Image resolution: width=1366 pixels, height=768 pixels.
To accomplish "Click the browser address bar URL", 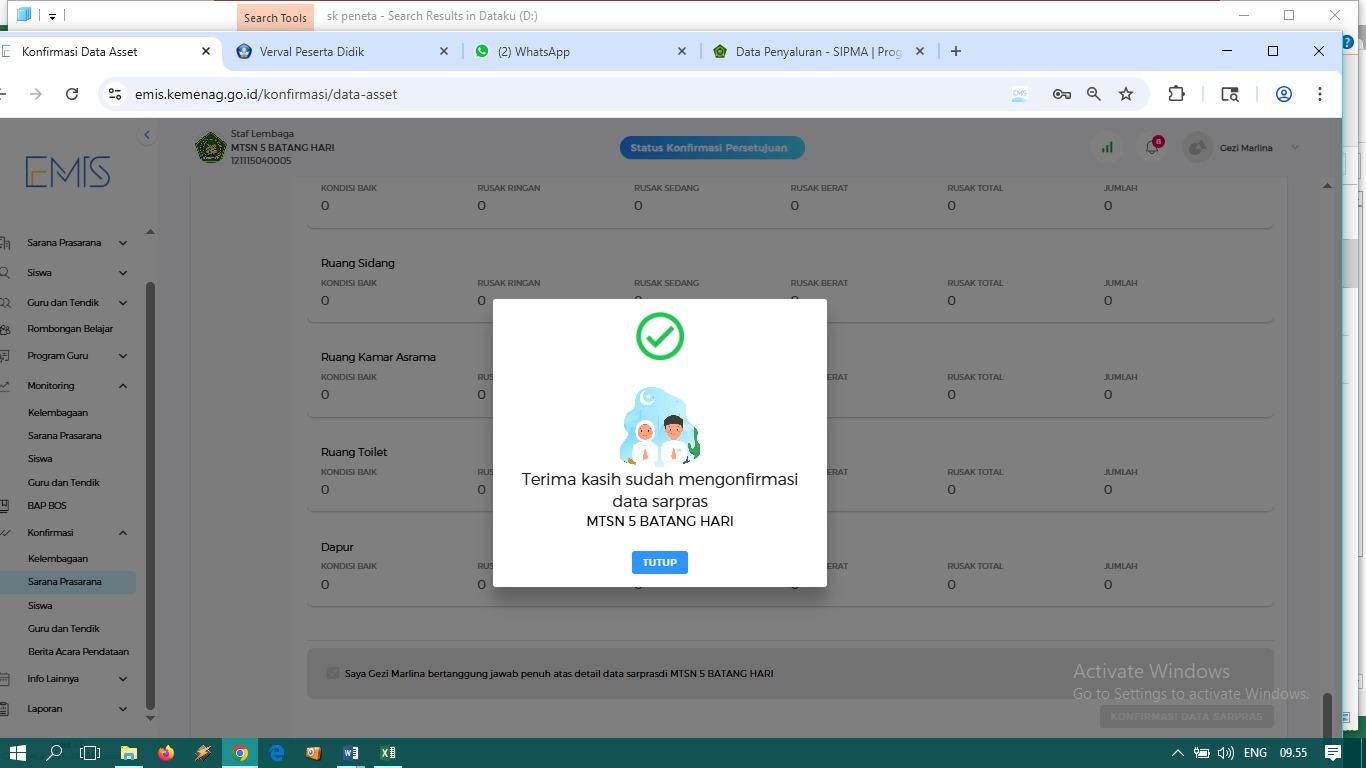I will coord(266,94).
